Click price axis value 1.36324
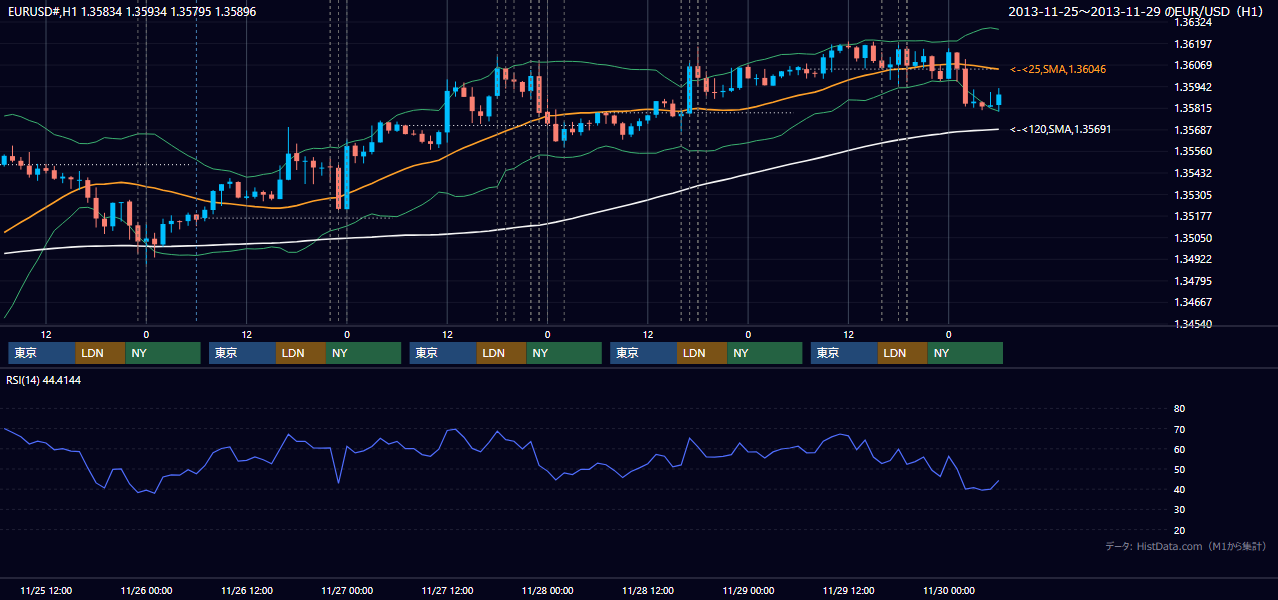Image resolution: width=1278 pixels, height=600 pixels. pos(1192,22)
